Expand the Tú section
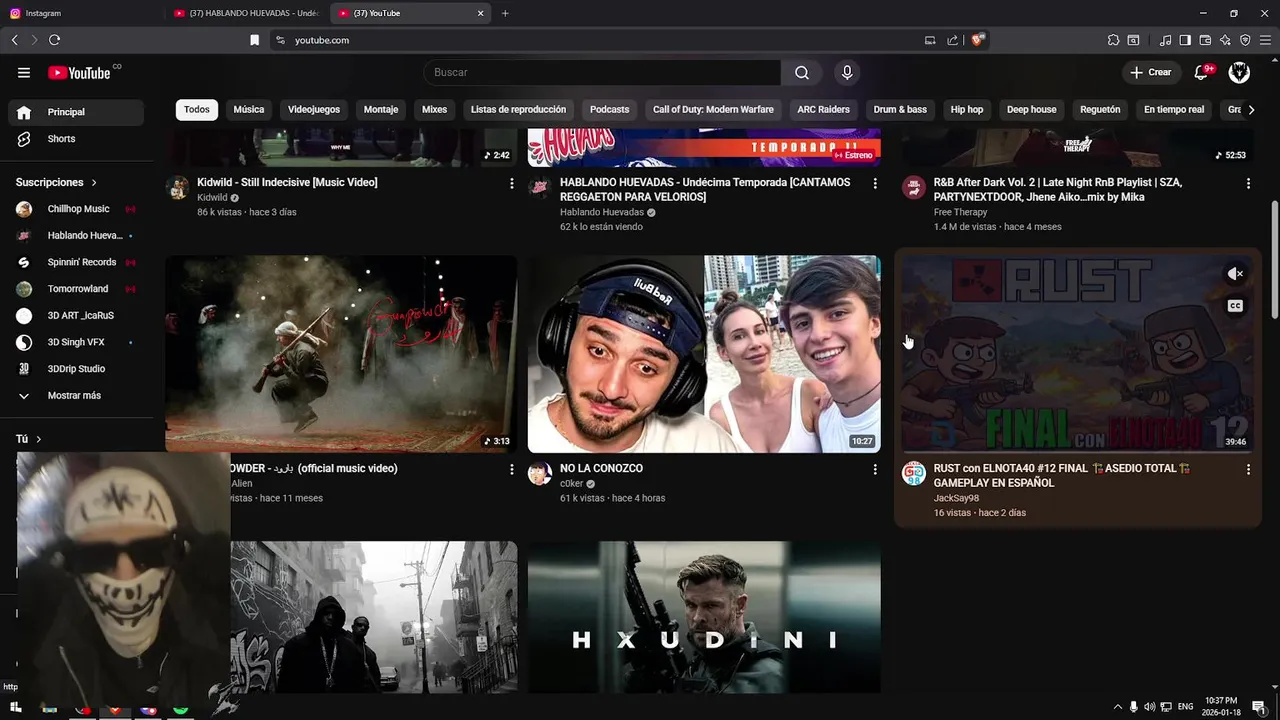The image size is (1280, 720). pos(29,439)
